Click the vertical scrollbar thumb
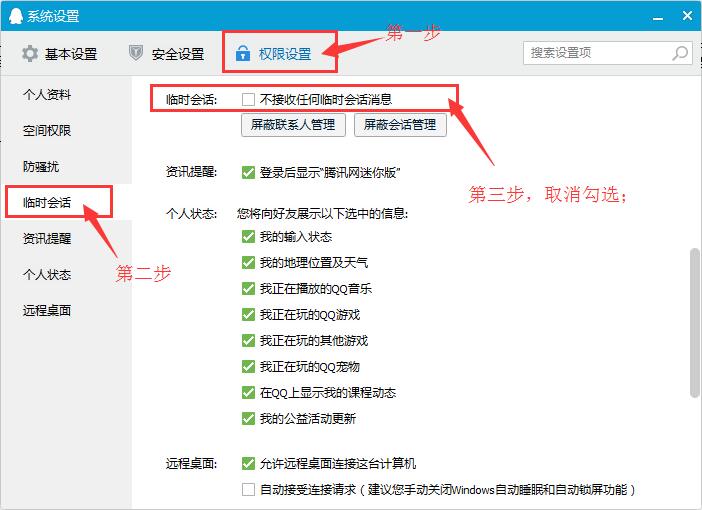702x510 pixels. point(695,320)
